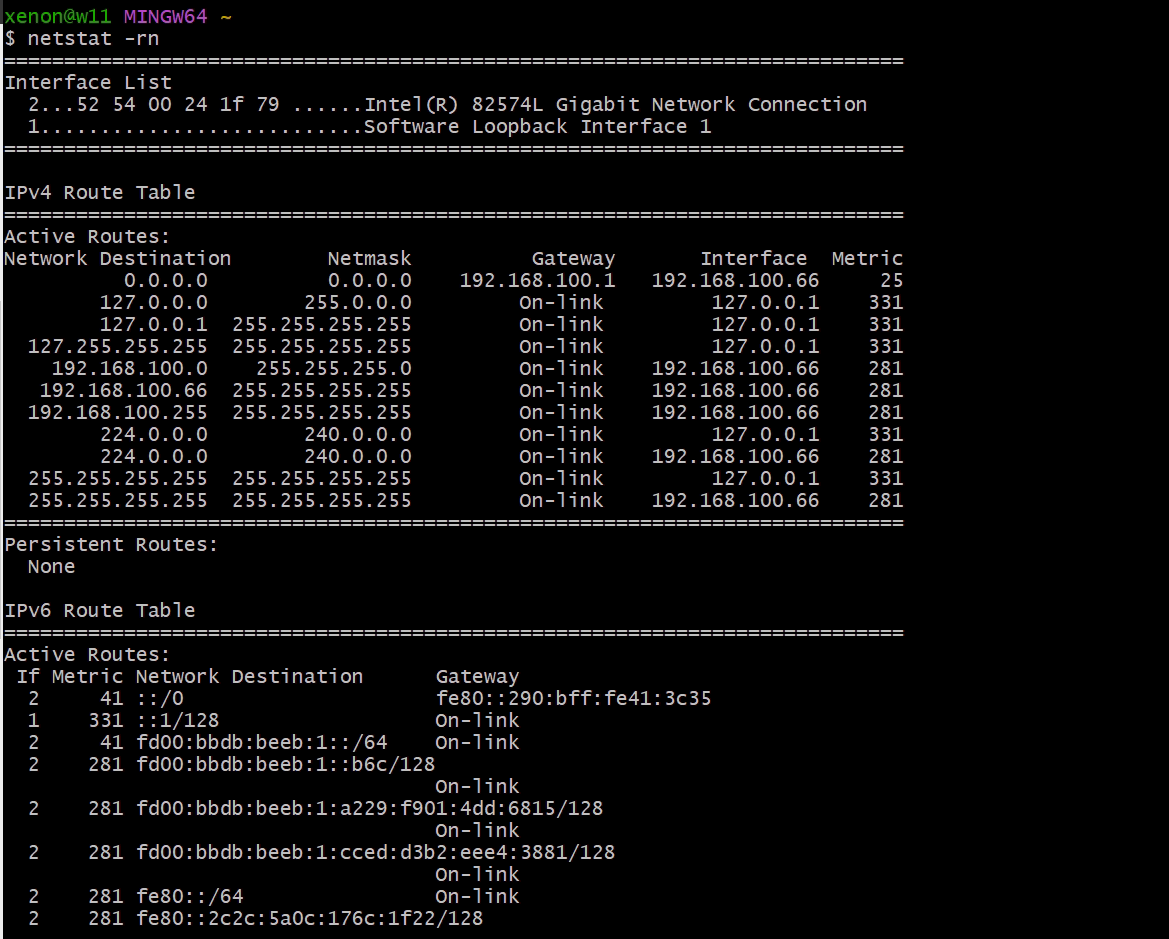1169x939 pixels.
Task: Click the Intel(R) 82574L Gigabit Network Connection entry
Action: 615,105
